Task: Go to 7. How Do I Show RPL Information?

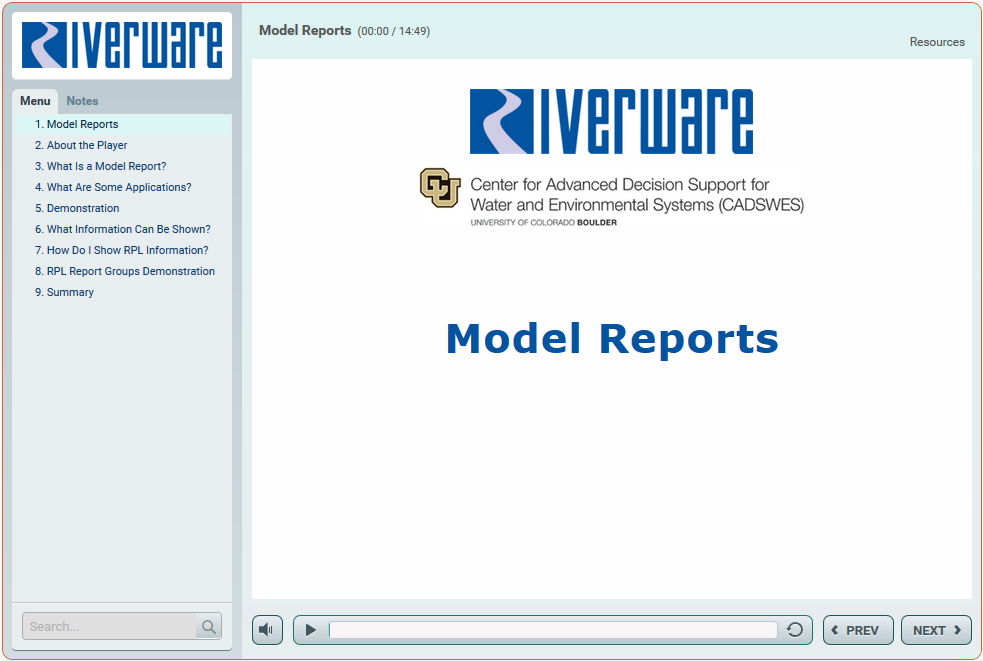Action: 122,250
